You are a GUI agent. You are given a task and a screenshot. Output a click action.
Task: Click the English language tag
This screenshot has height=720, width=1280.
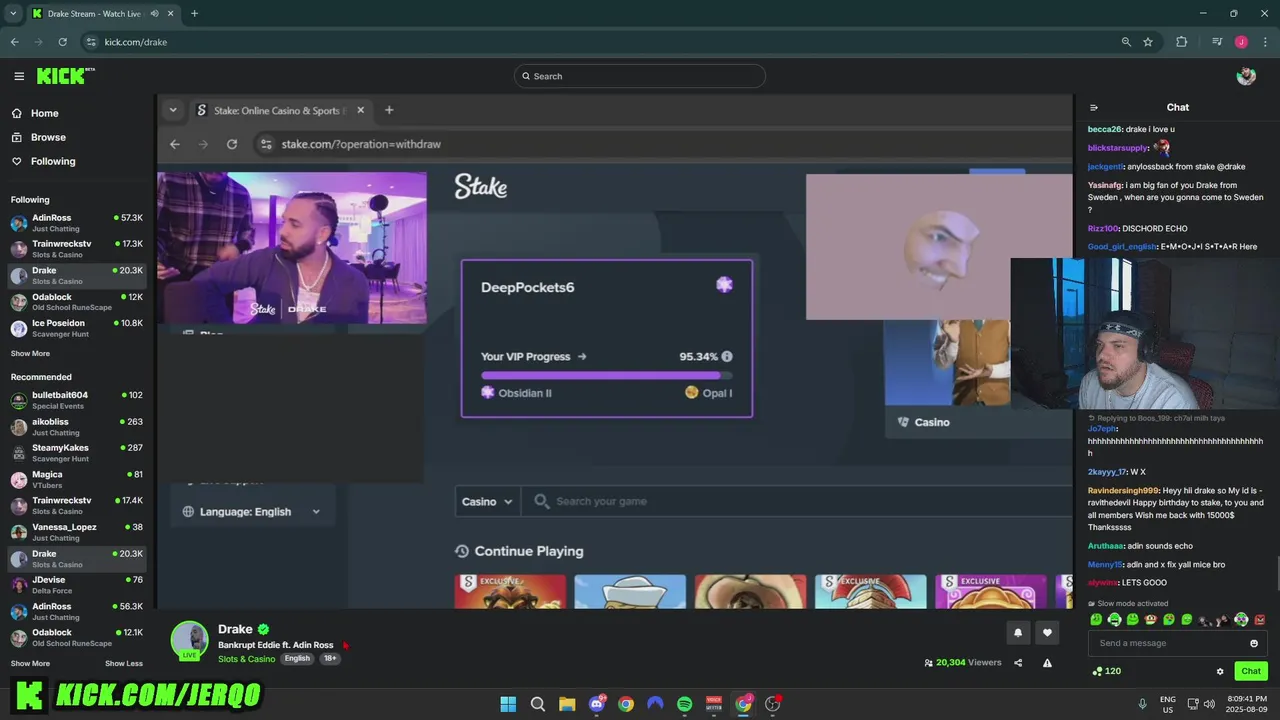pos(297,659)
